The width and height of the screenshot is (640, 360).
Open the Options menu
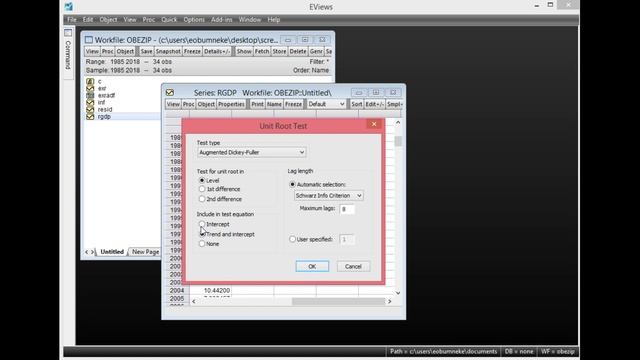[x=194, y=20]
